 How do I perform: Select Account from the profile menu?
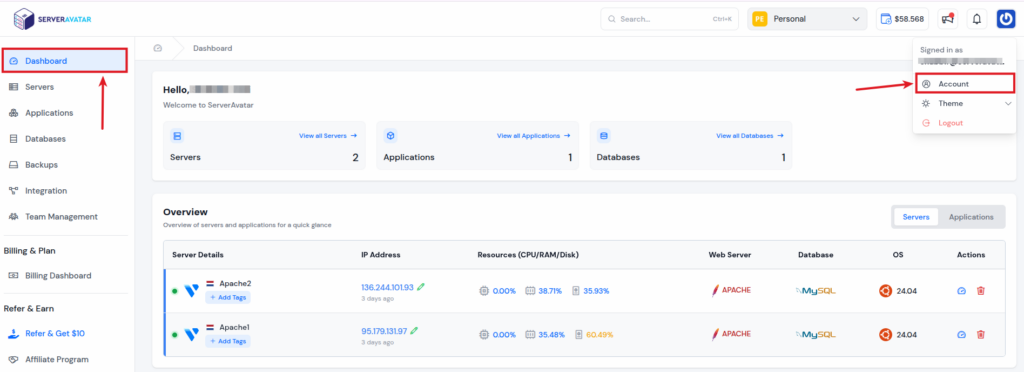point(965,84)
